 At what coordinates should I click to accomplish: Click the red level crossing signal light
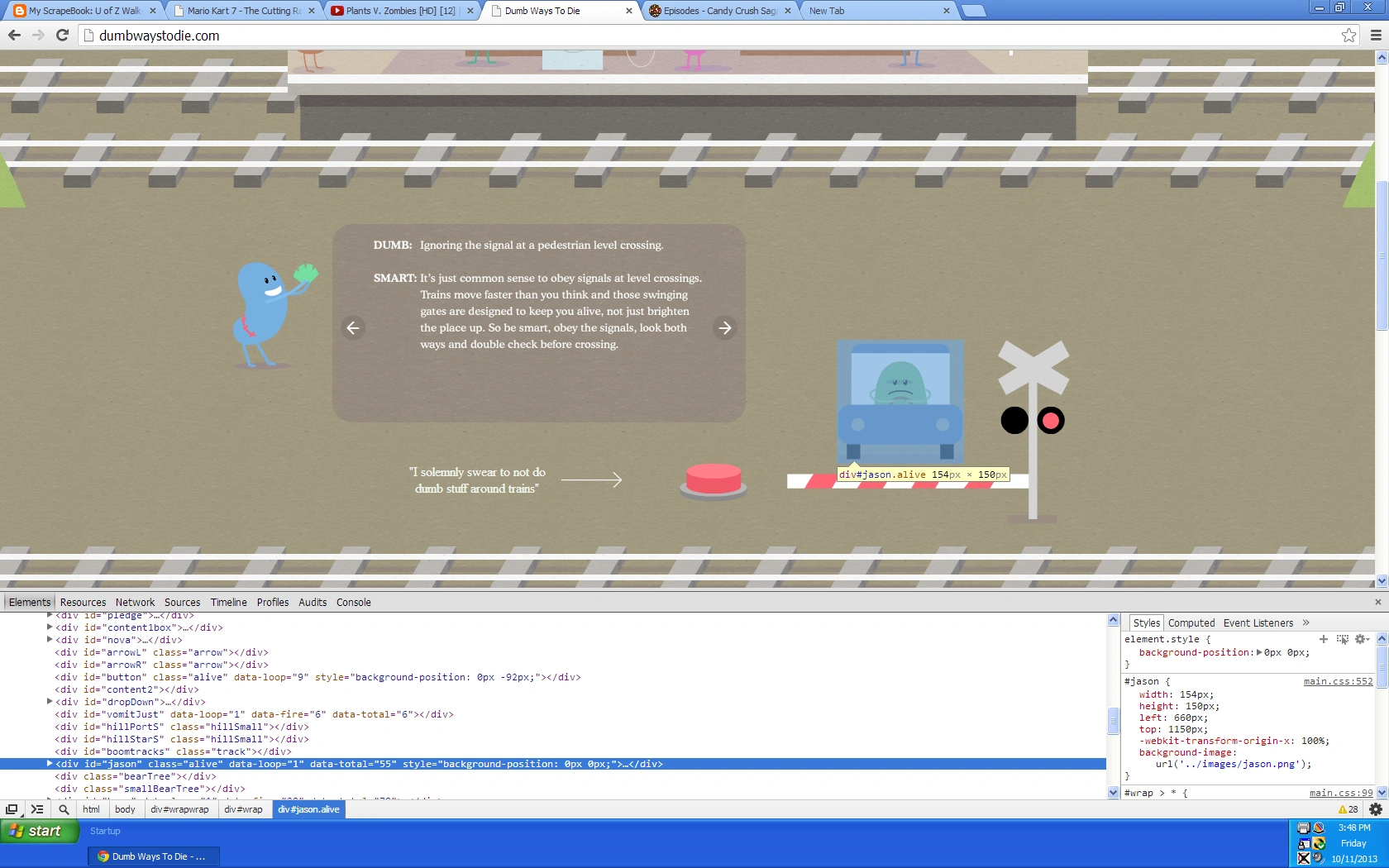pyautogui.click(x=1051, y=421)
